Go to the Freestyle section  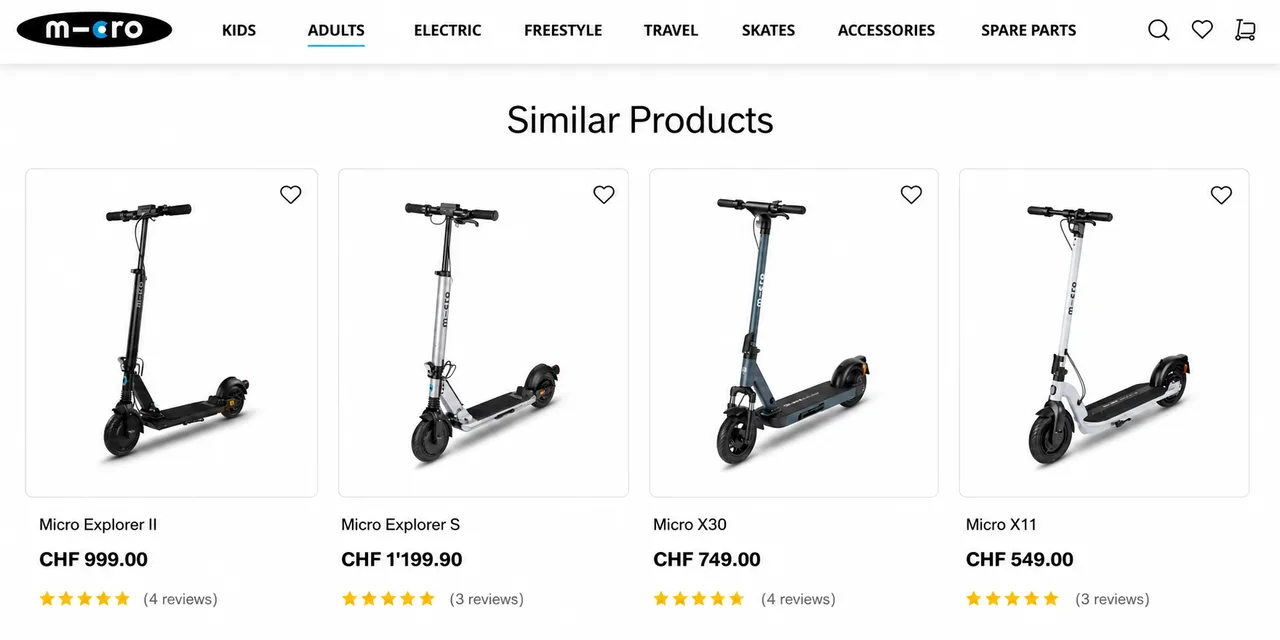pyautogui.click(x=563, y=30)
